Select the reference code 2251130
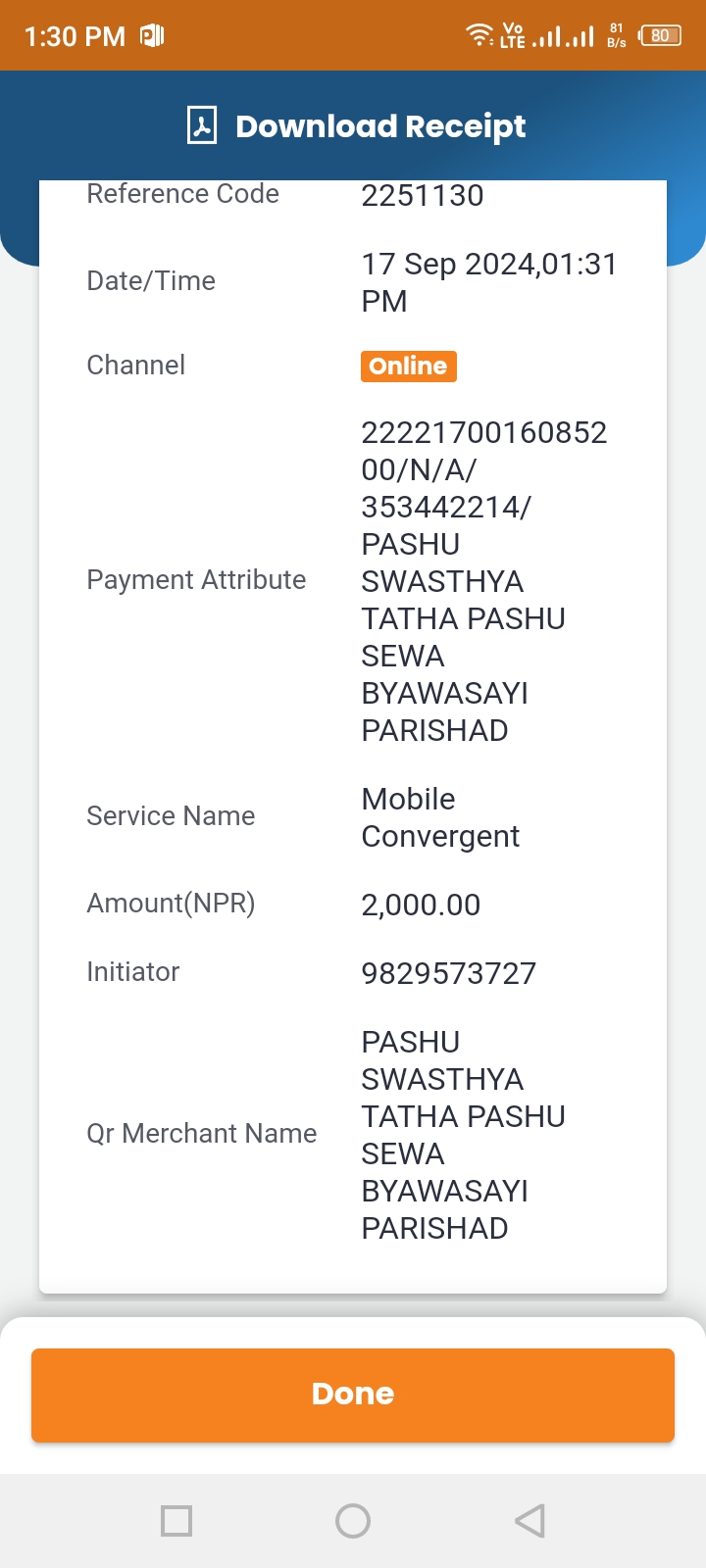The image size is (706, 1568). (423, 195)
